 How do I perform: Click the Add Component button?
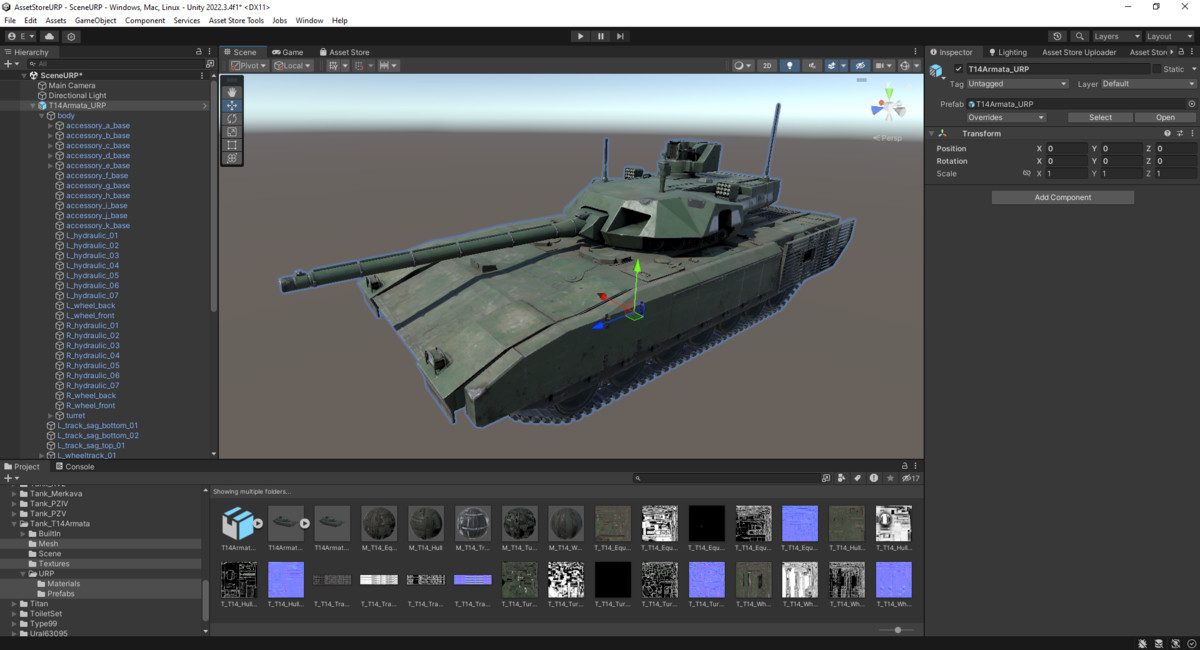point(1062,196)
